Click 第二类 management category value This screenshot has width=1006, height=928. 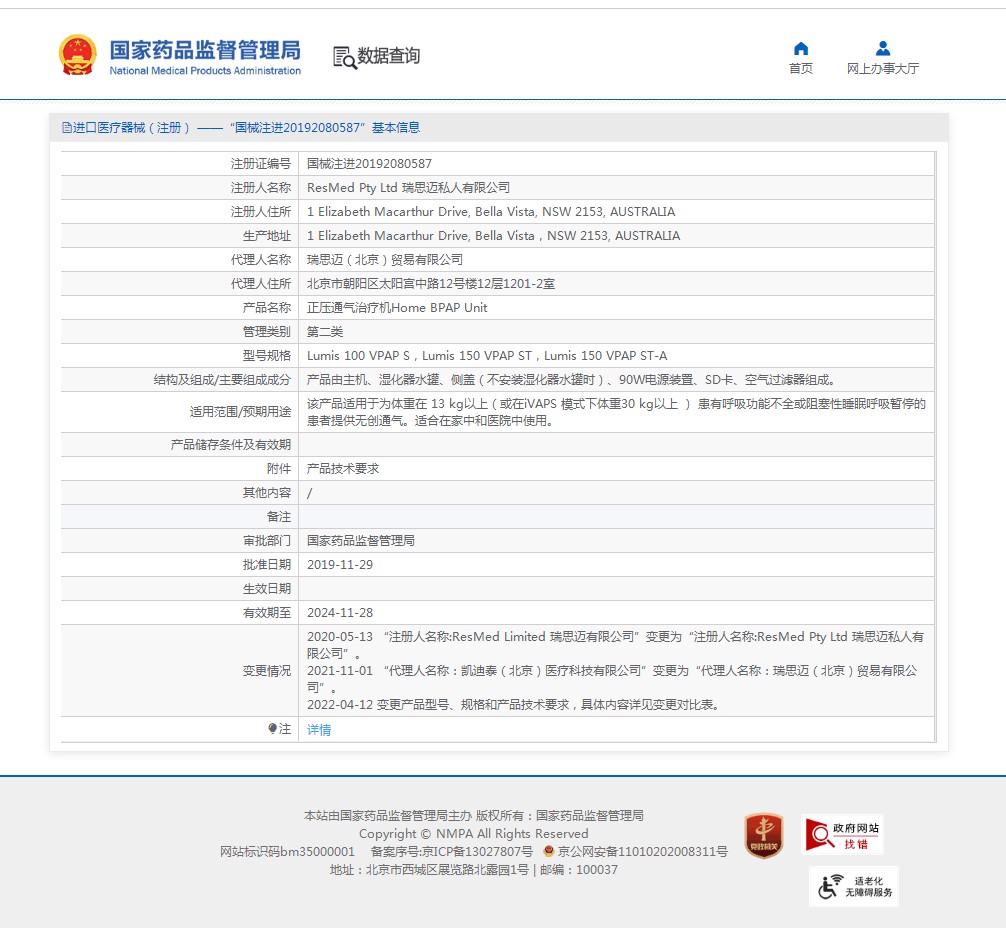click(x=325, y=332)
